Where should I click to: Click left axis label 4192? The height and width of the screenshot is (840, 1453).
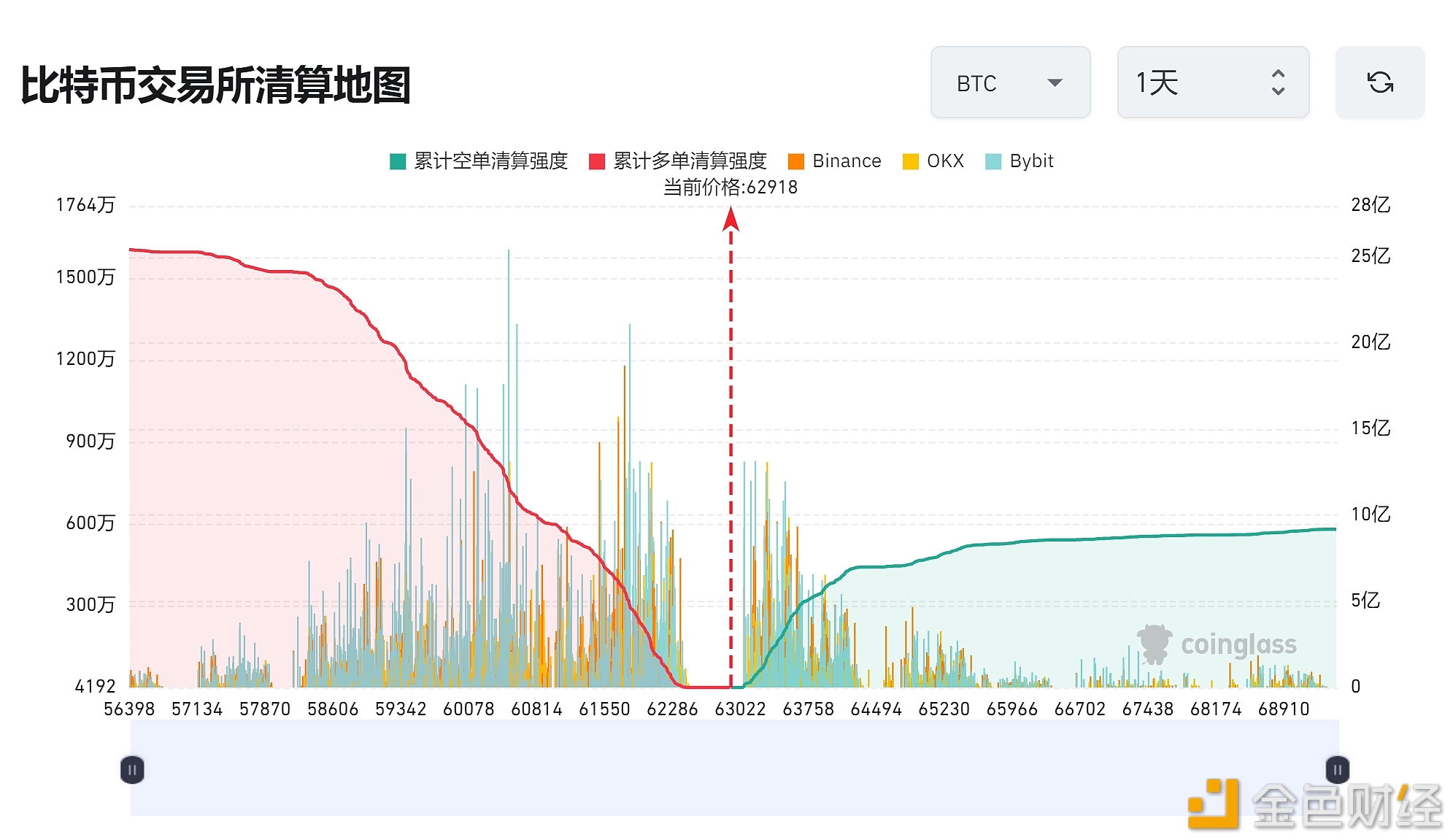[x=95, y=687]
